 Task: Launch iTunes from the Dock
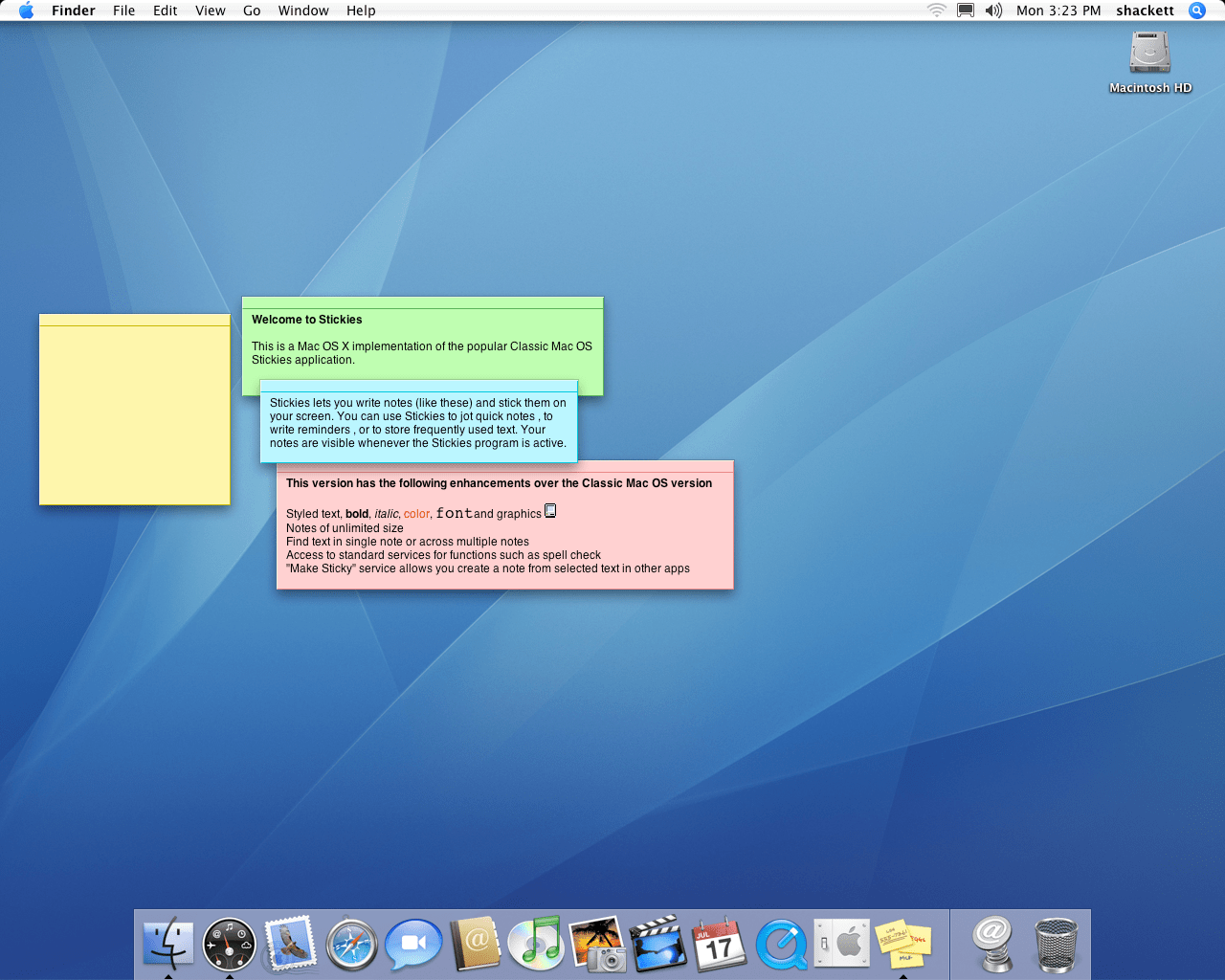point(535,944)
